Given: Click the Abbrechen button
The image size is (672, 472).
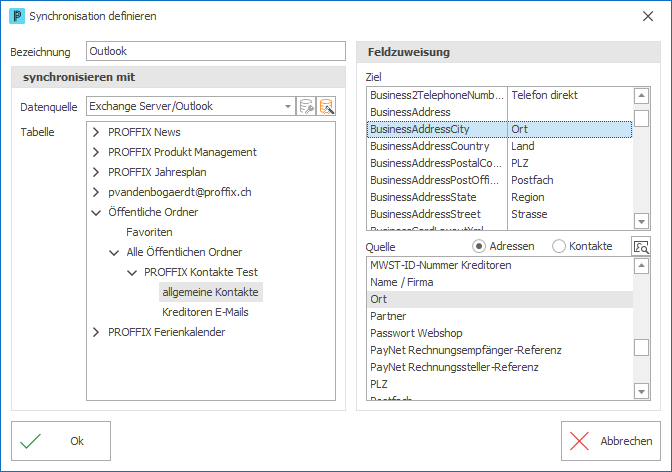Looking at the screenshot, I should coord(611,441).
